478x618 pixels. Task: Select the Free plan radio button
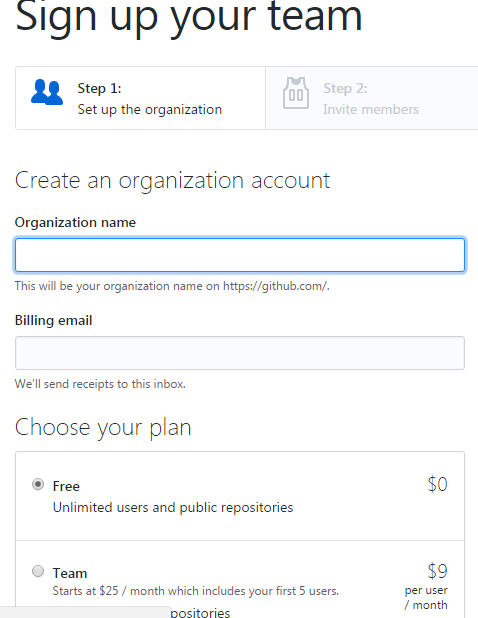[38, 484]
